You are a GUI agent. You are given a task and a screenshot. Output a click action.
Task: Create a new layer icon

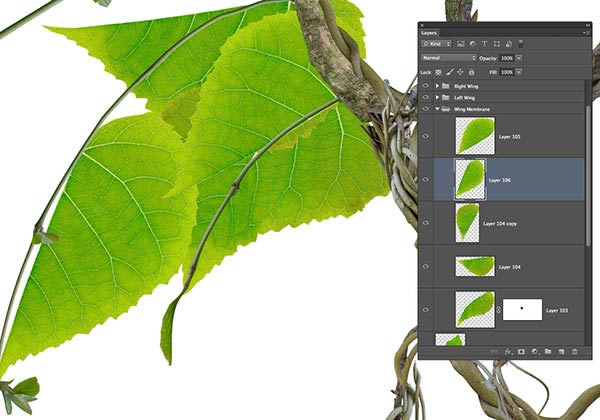click(x=561, y=351)
